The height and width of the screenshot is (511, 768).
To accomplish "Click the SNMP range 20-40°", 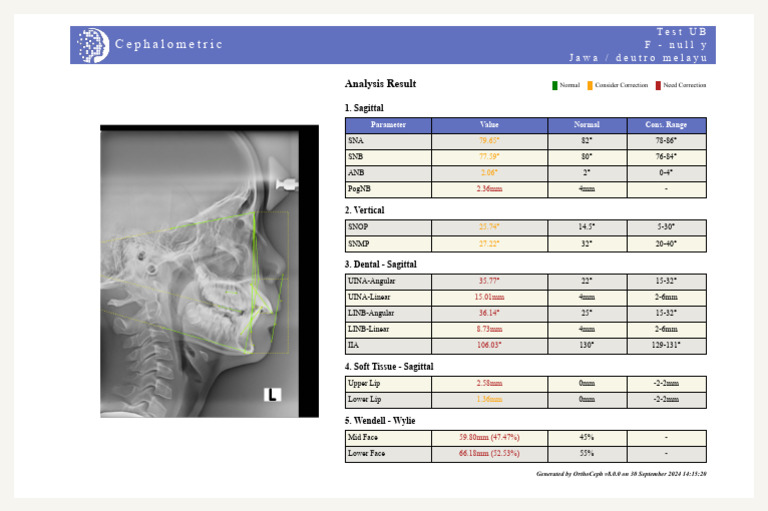I will [x=666, y=244].
